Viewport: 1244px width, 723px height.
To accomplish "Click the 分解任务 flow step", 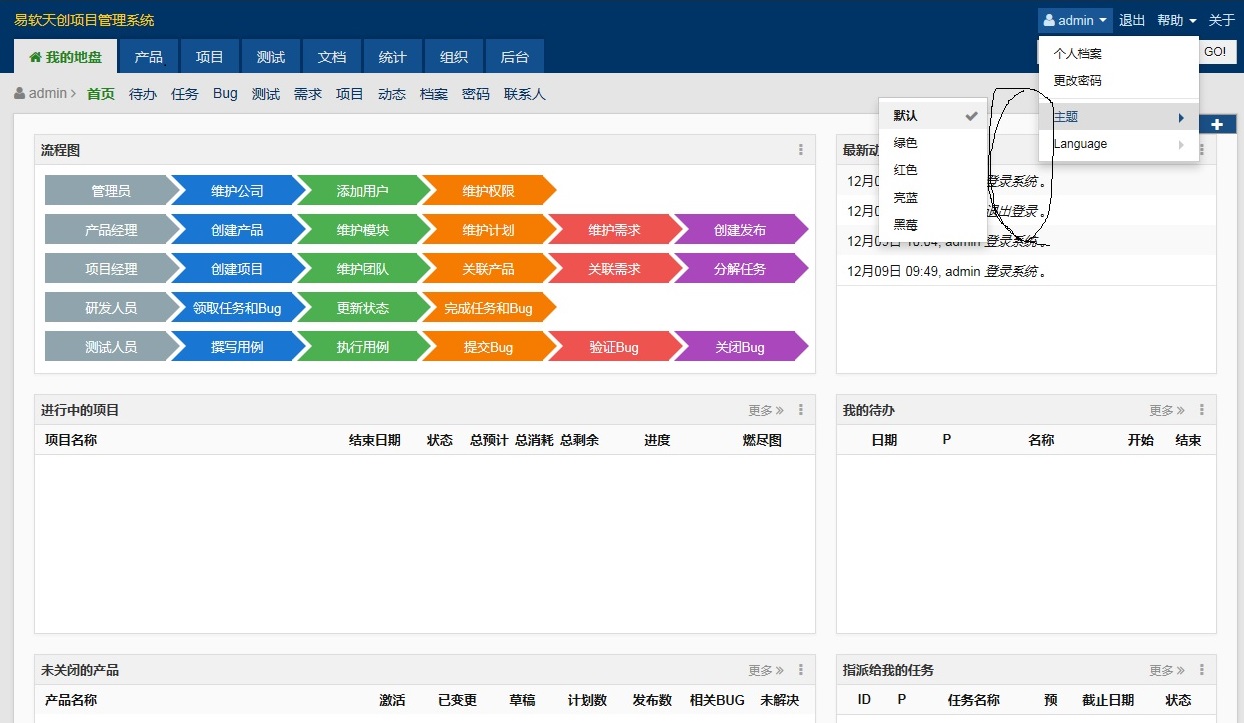I will coord(740,268).
